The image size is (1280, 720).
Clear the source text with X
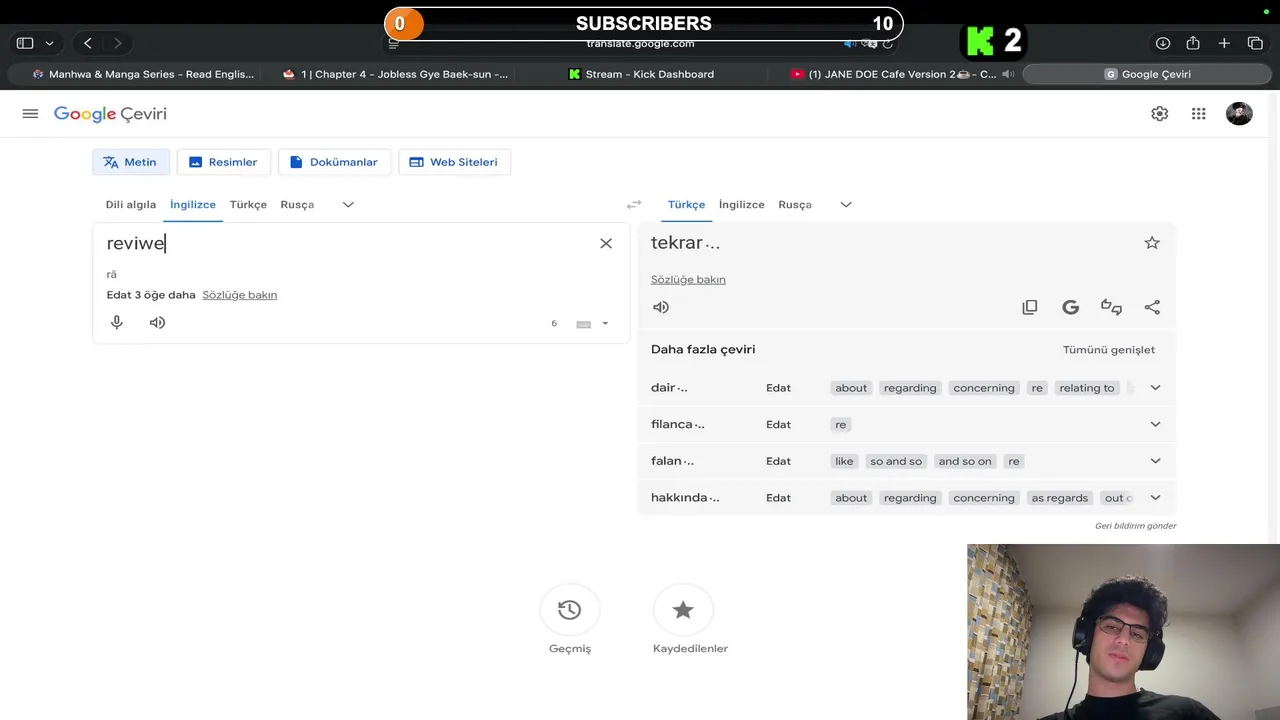tap(606, 243)
